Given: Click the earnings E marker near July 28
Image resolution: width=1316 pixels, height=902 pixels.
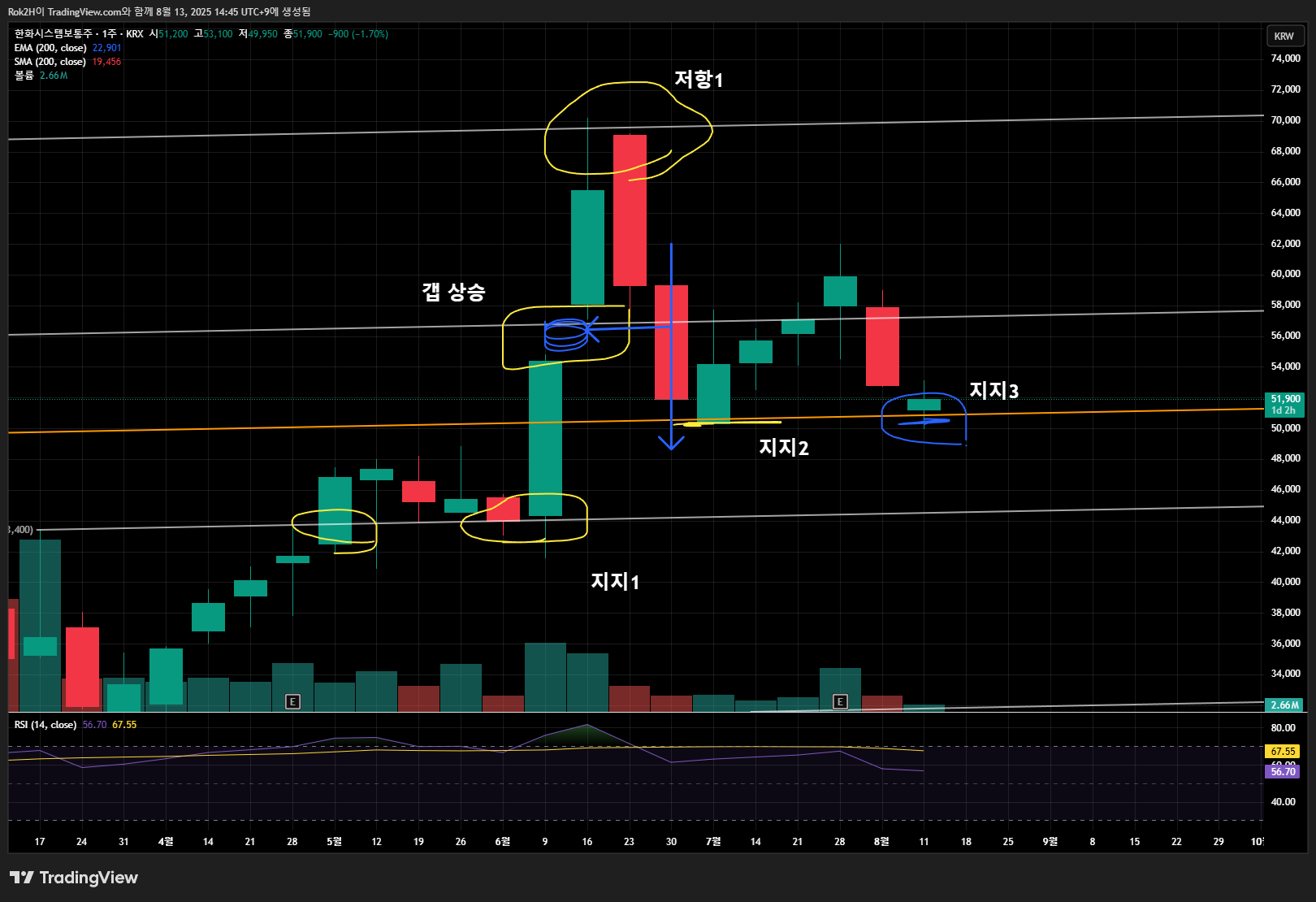Looking at the screenshot, I should point(841,701).
